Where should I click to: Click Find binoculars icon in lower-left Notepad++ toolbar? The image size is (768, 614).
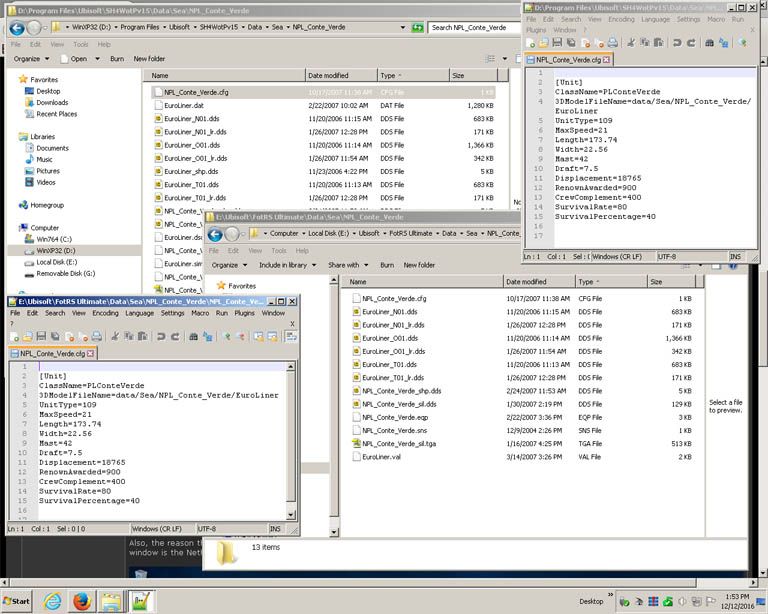[x=193, y=336]
